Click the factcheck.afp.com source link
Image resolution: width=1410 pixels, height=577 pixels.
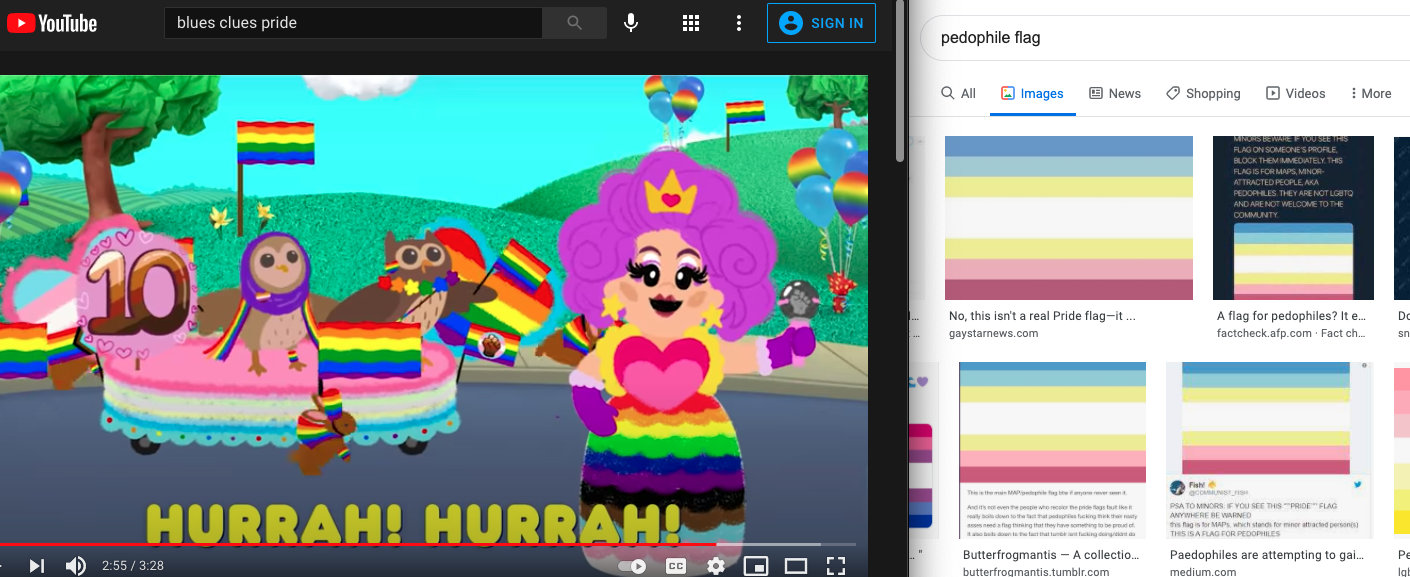1293,333
